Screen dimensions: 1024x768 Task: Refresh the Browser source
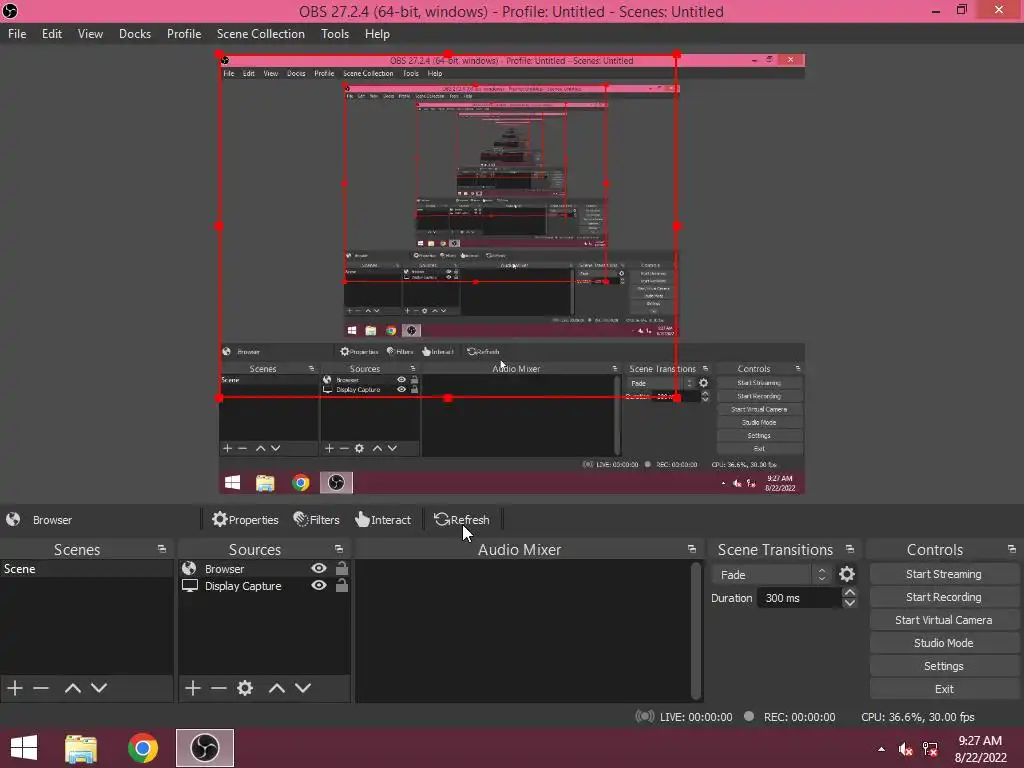point(462,520)
